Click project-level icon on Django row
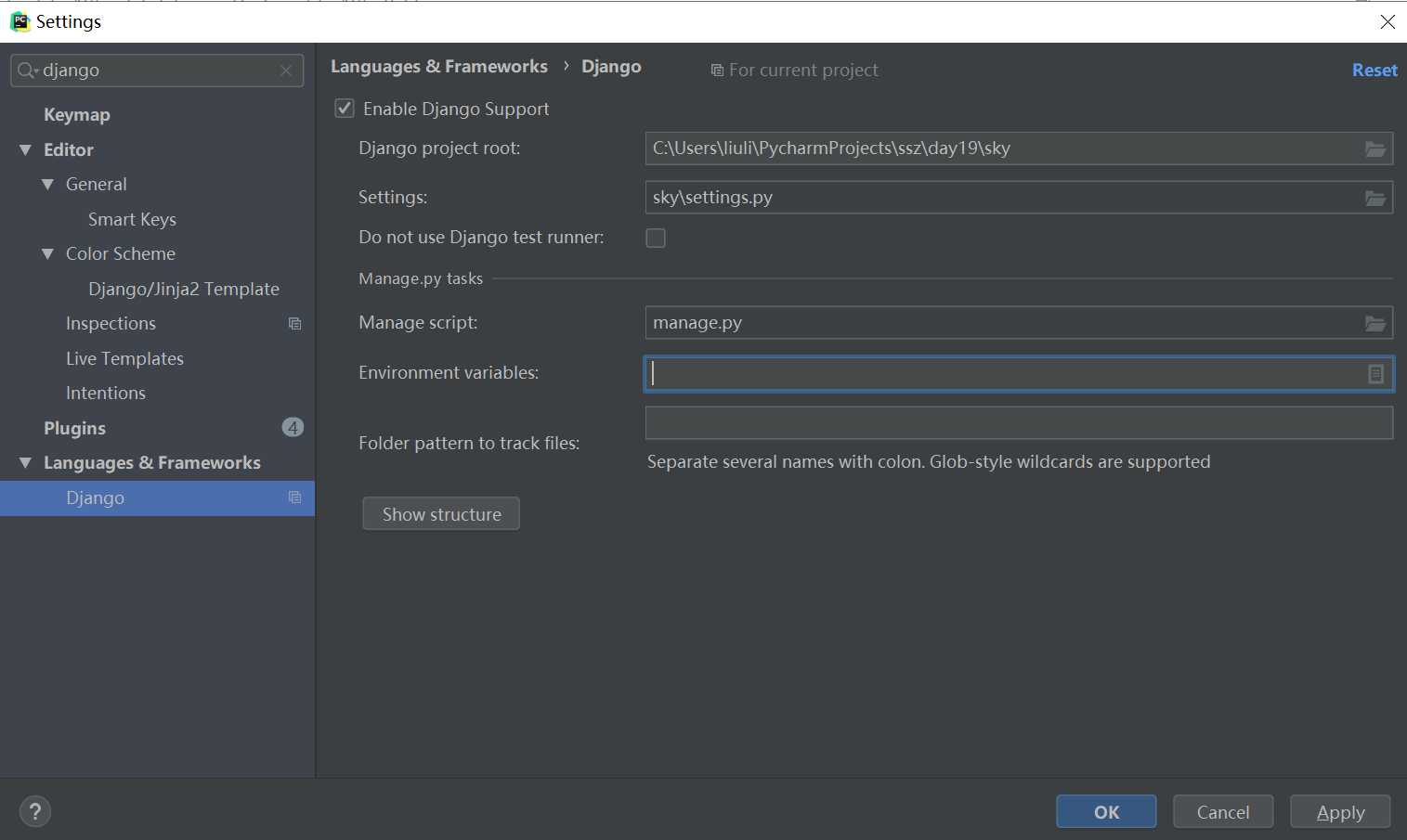This screenshot has height=840, width=1407. click(x=294, y=498)
